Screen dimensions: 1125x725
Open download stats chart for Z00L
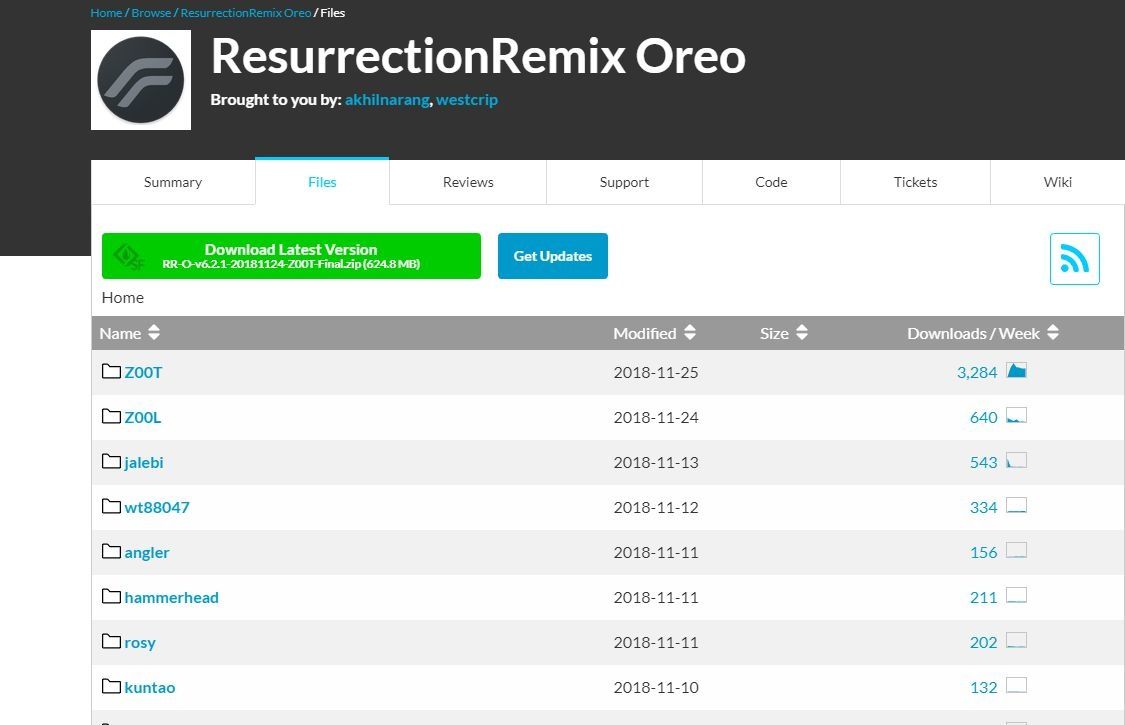coord(1016,416)
